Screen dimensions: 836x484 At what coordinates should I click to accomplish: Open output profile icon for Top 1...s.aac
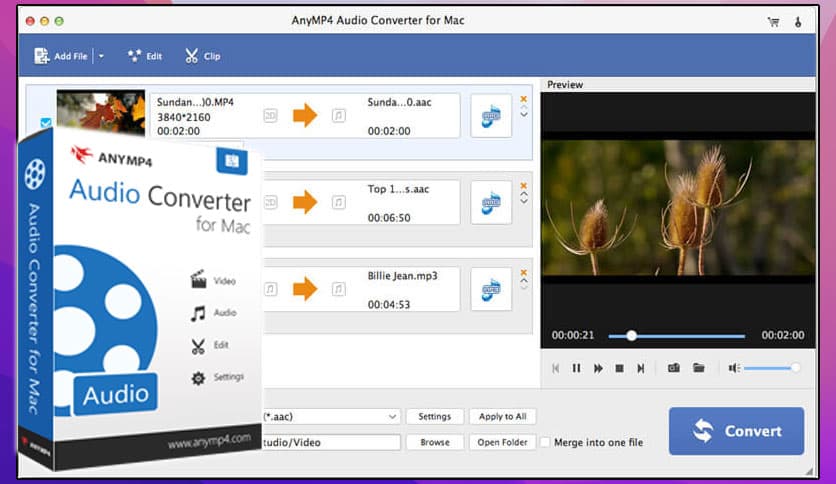[x=491, y=203]
